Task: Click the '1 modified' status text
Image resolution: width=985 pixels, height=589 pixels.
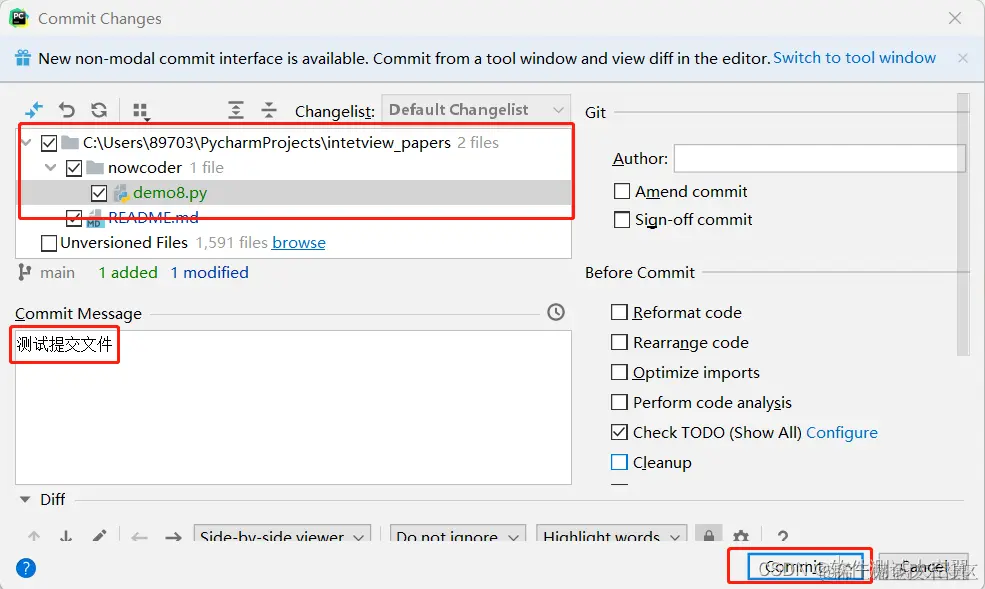Action: click(210, 273)
